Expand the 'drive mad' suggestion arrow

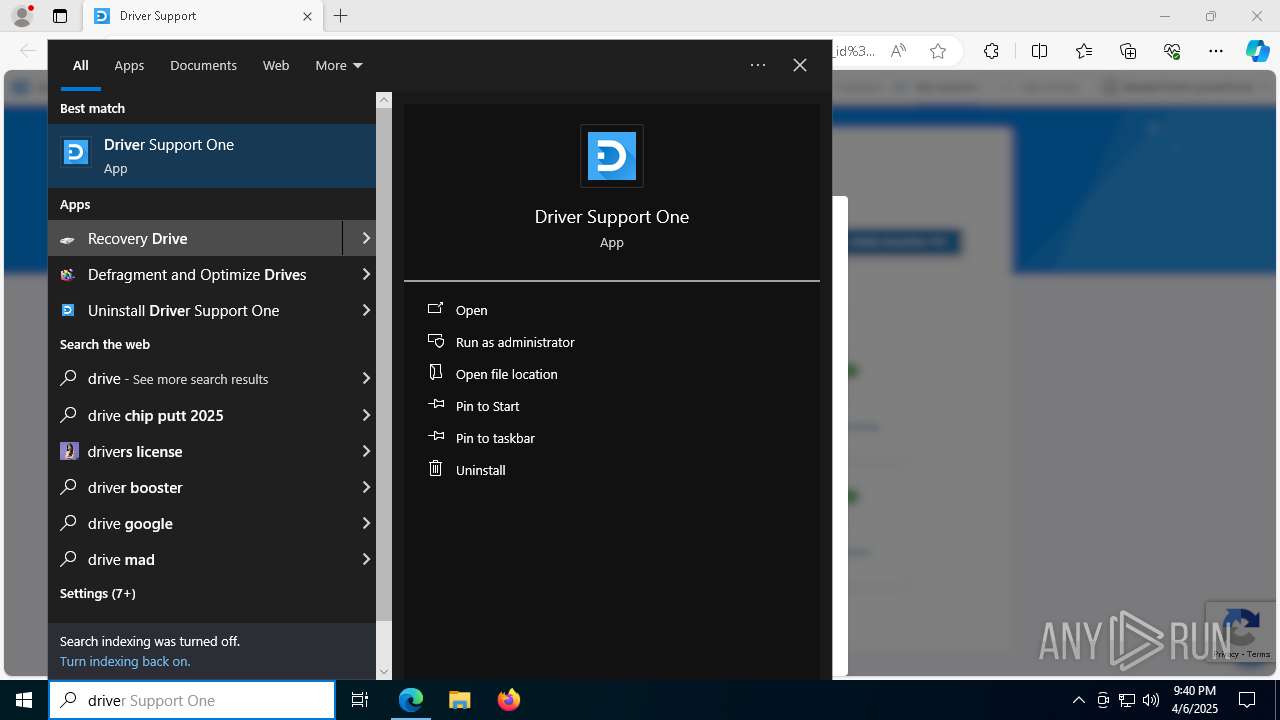click(366, 559)
